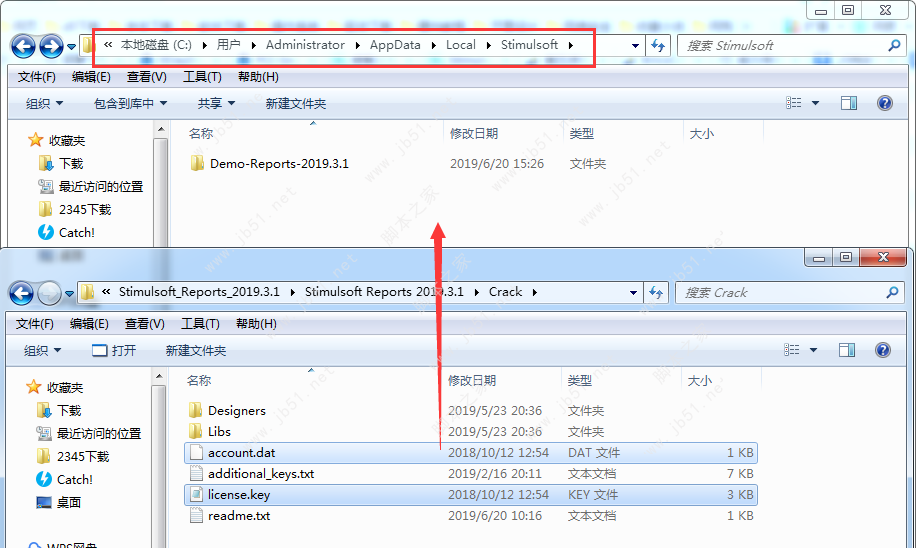The image size is (916, 548).
Task: Click the Back arrow in the Stimulsoft window
Action: pyautogui.click(x=23, y=46)
